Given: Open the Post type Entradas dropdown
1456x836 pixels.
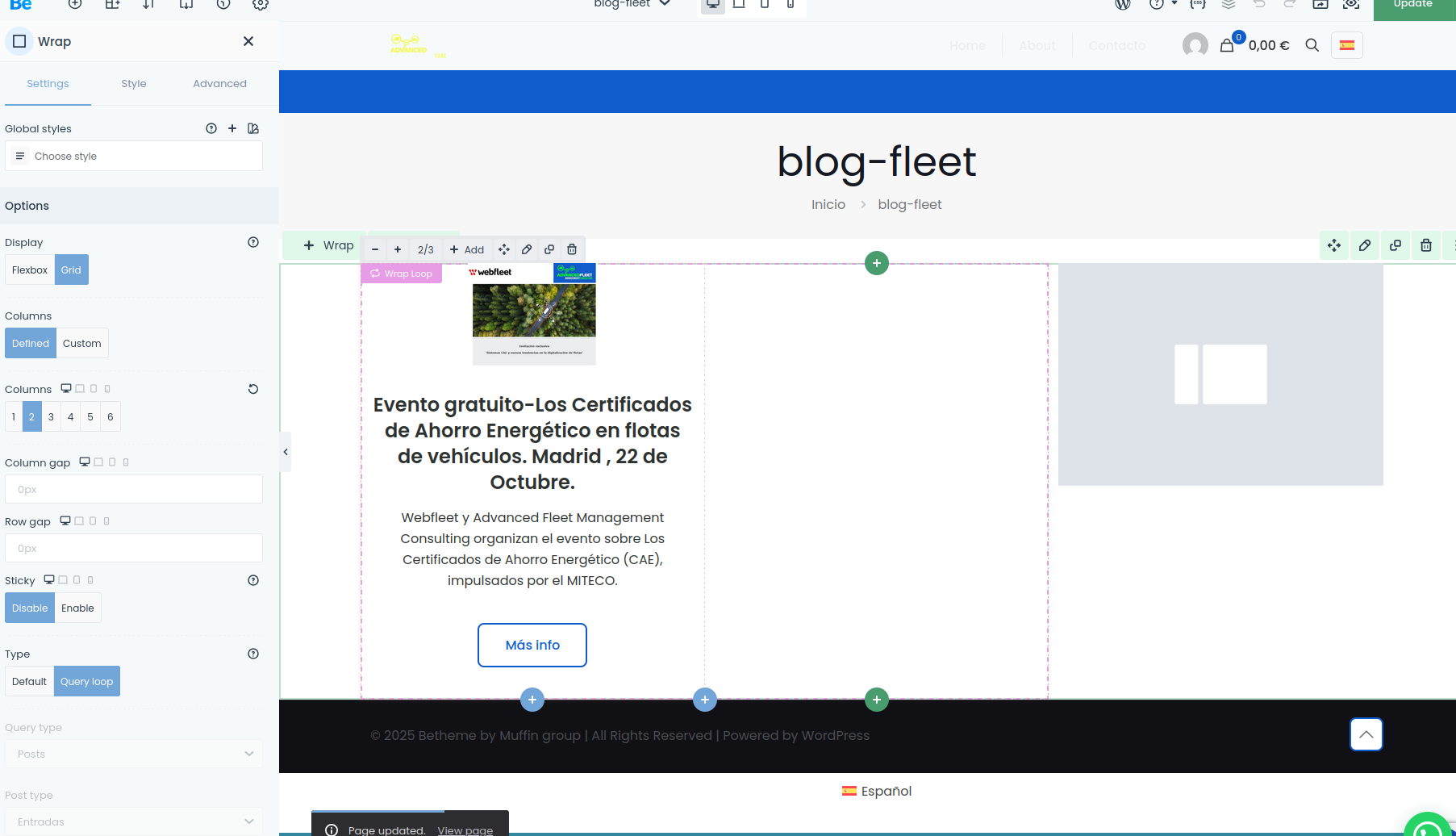Looking at the screenshot, I should point(134,821).
